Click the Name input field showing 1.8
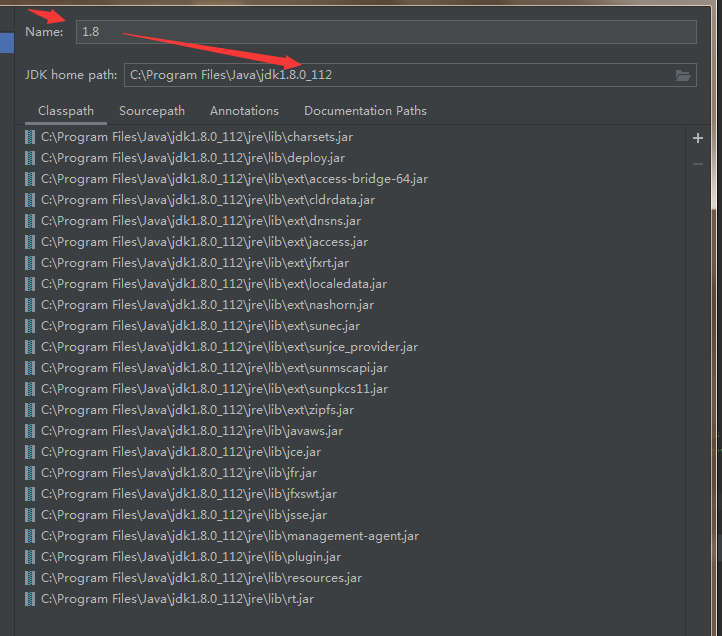Image resolution: width=722 pixels, height=636 pixels. (386, 32)
